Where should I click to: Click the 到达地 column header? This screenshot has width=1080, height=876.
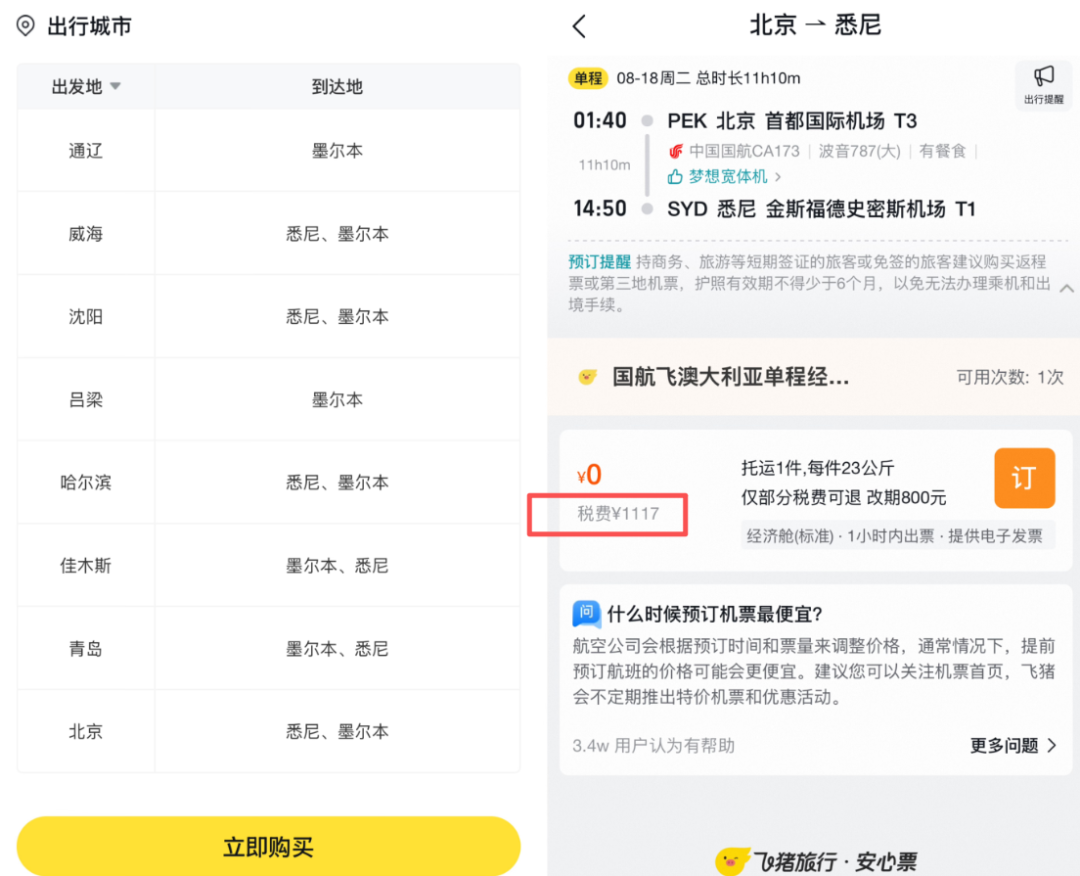[338, 87]
